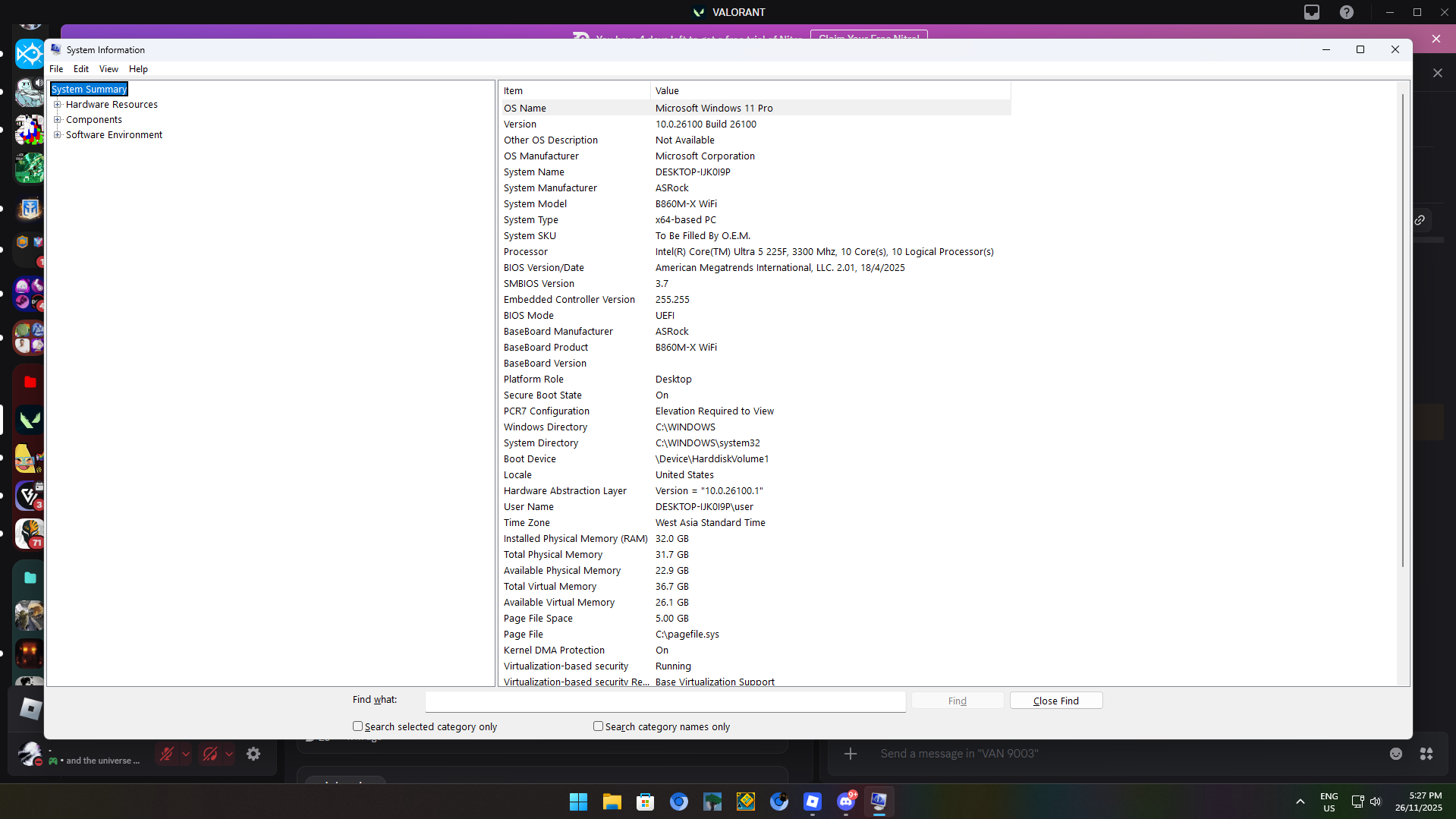Open the Discord Inbox icon
Image resolution: width=1456 pixels, height=819 pixels.
pos(1312,12)
